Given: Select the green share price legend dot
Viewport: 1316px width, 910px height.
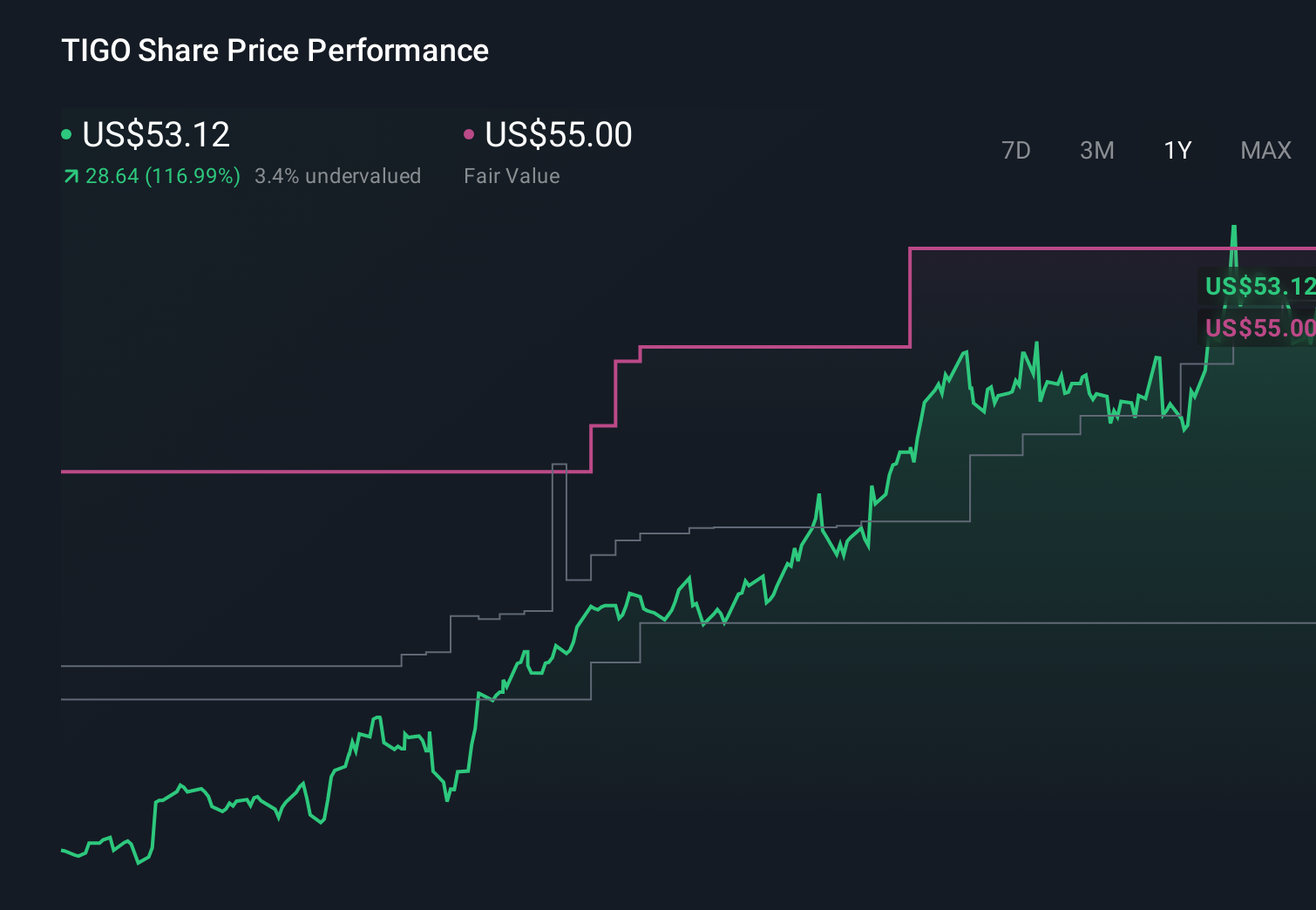Looking at the screenshot, I should click(68, 133).
